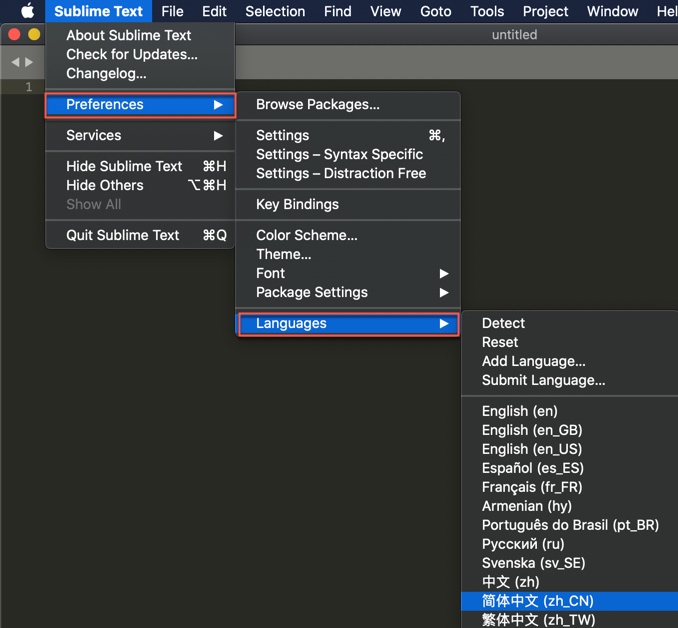Open the Apple menu

click(28, 11)
